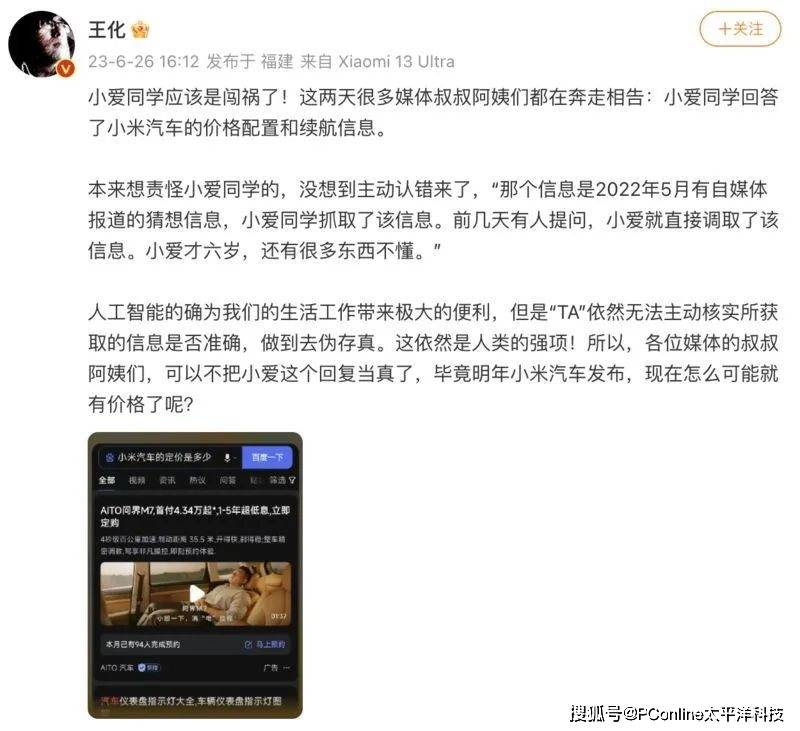Click the username 王化
This screenshot has height=731, width=800.
107,29
